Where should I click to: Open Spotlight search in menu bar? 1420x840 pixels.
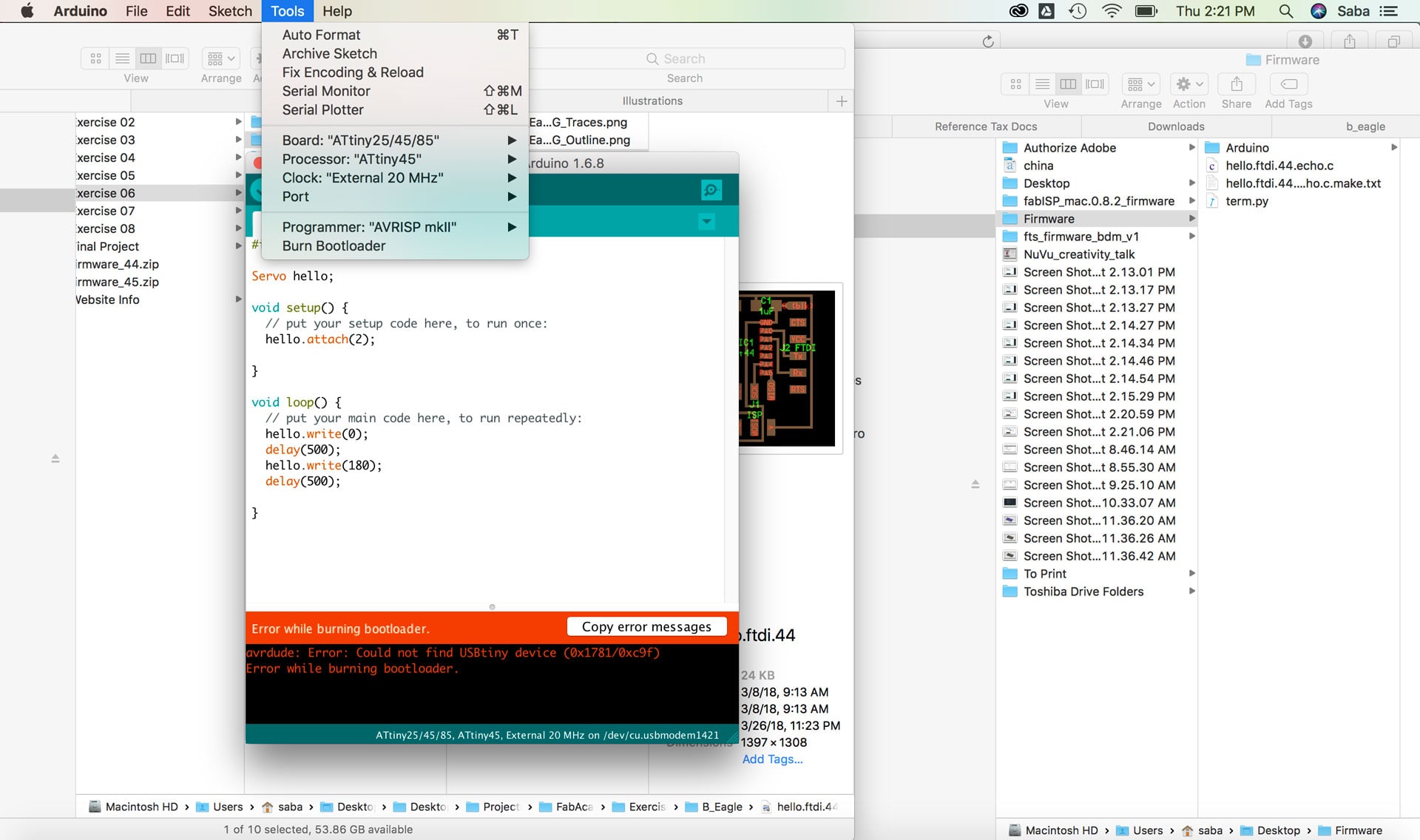[1286, 11]
